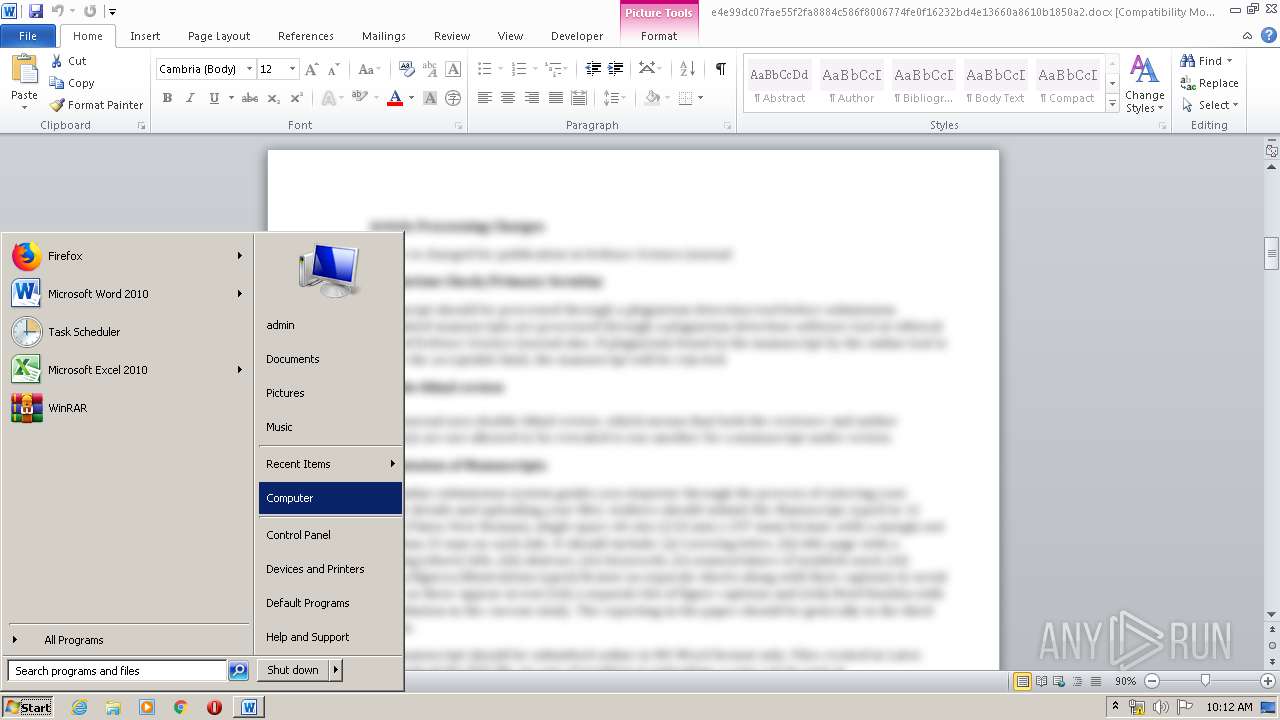
Task: Open Font name dropdown Cambria (Body)
Action: 250,69
